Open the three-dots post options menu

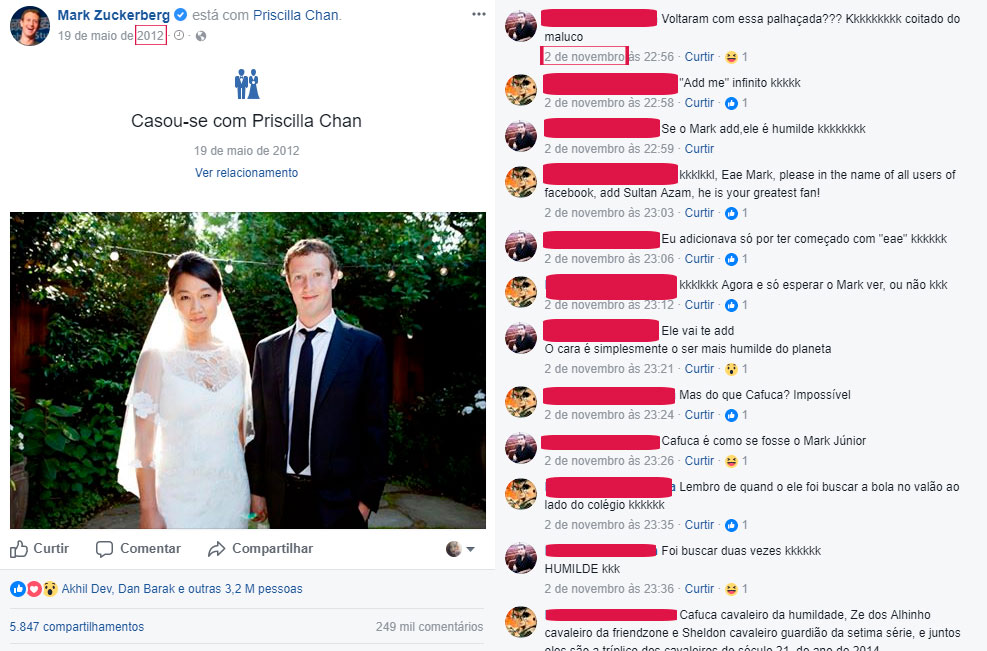pos(479,14)
